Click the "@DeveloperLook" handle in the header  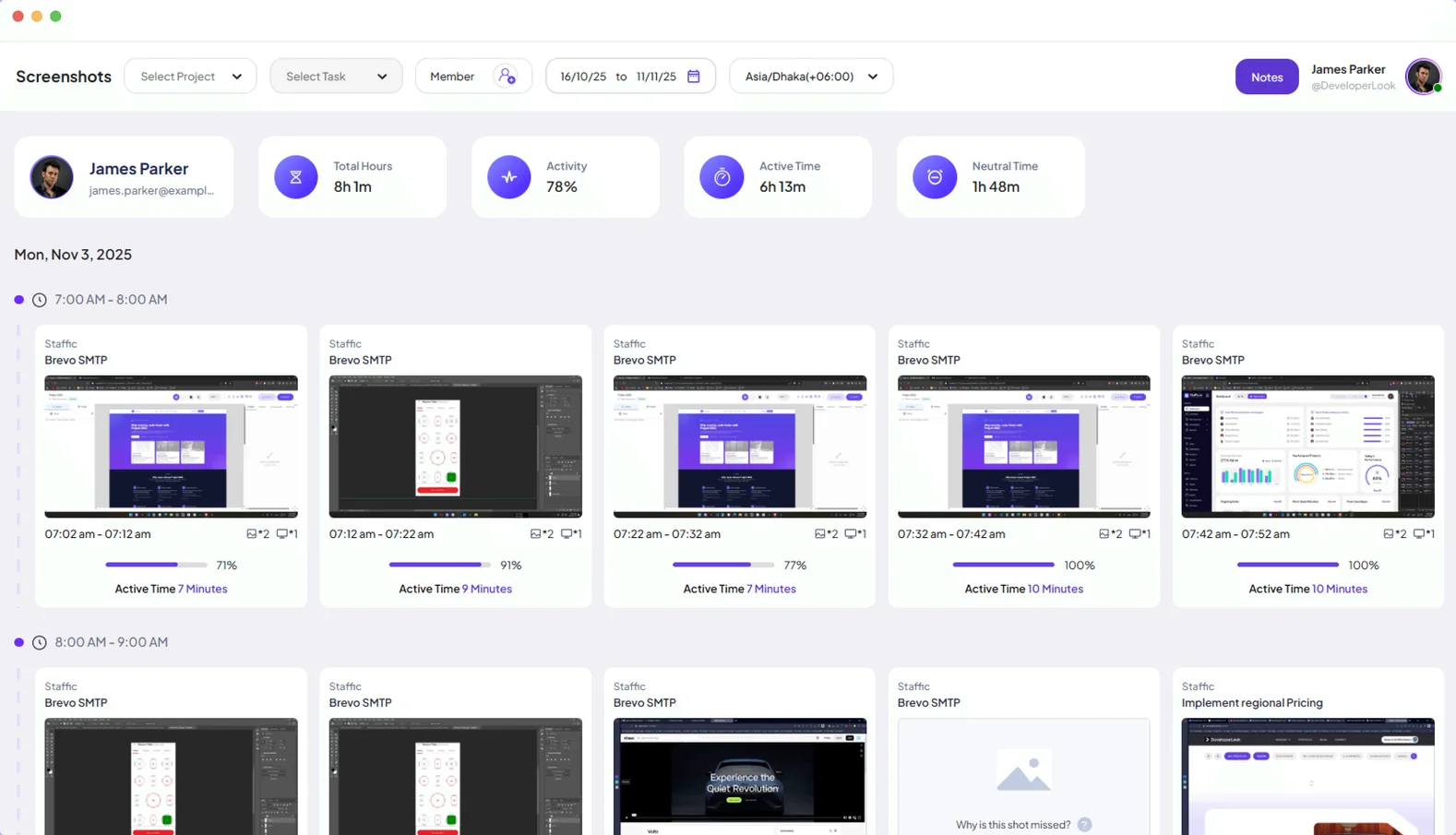1353,86
